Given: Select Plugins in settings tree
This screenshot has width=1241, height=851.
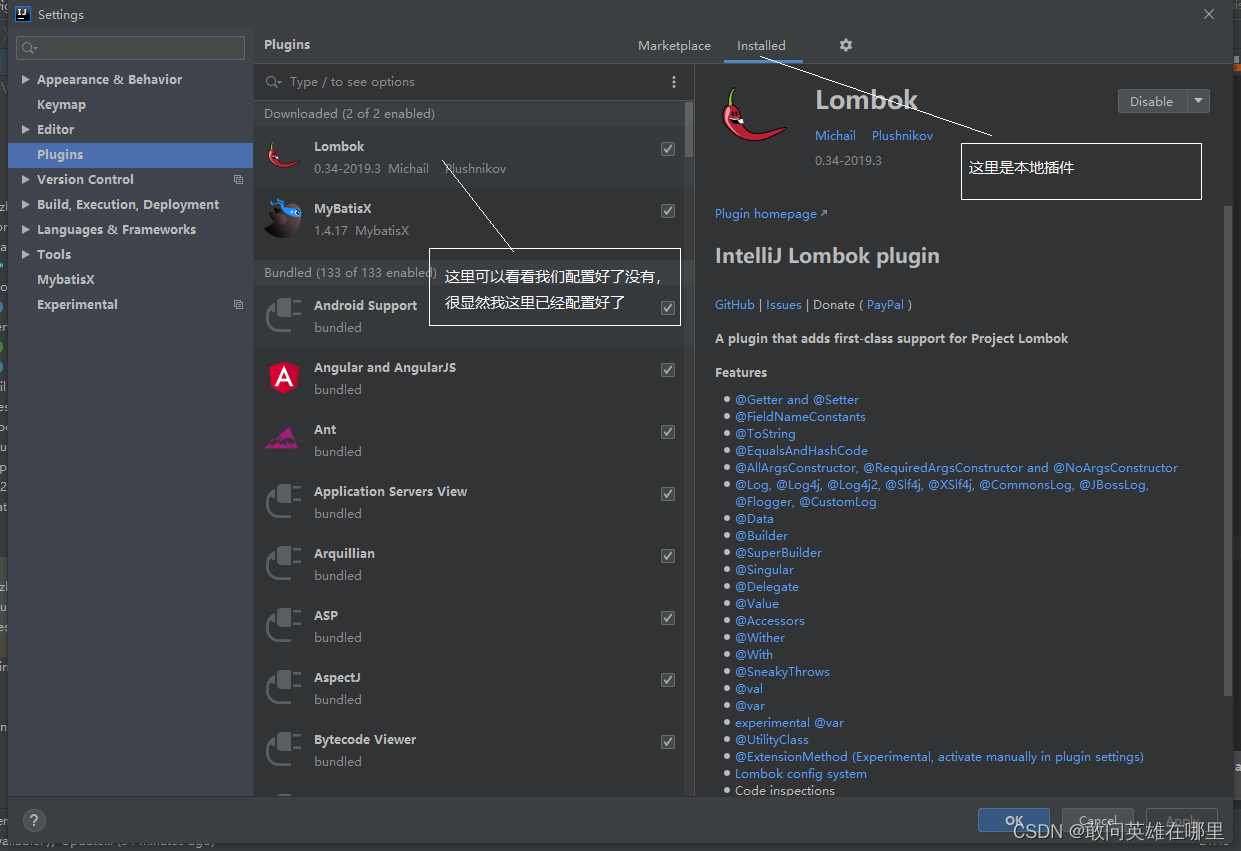Looking at the screenshot, I should 130,155.
